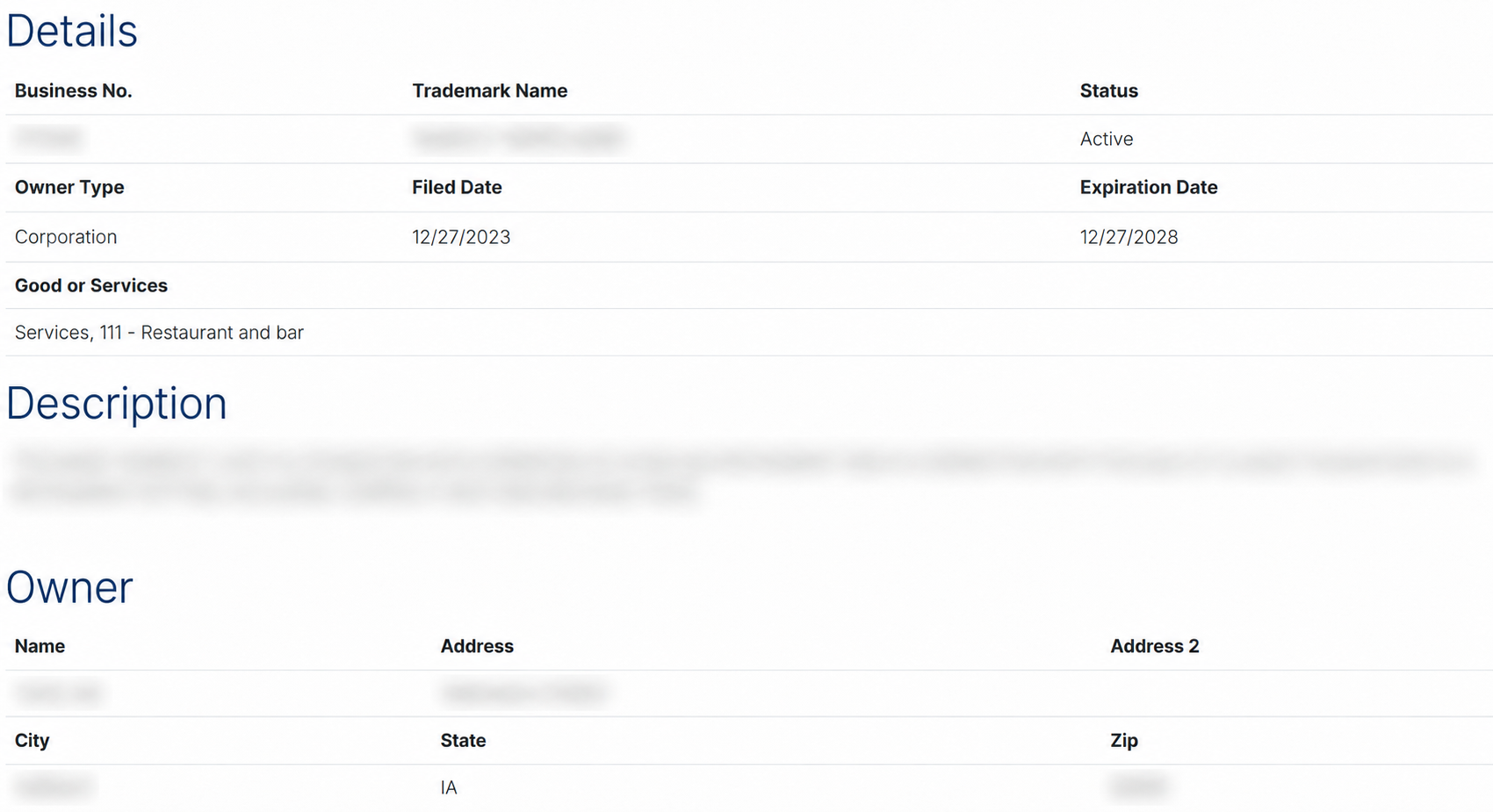Click the Details section heading
Image resolution: width=1493 pixels, height=812 pixels.
72,32
